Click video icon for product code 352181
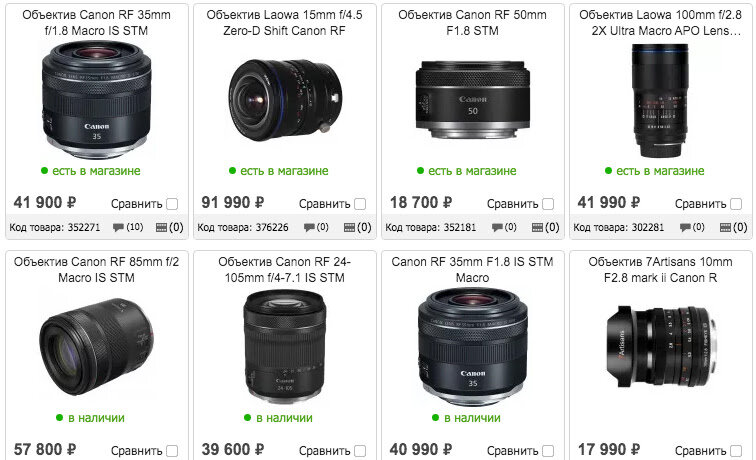Image resolution: width=756 pixels, height=460 pixels. [x=537, y=228]
